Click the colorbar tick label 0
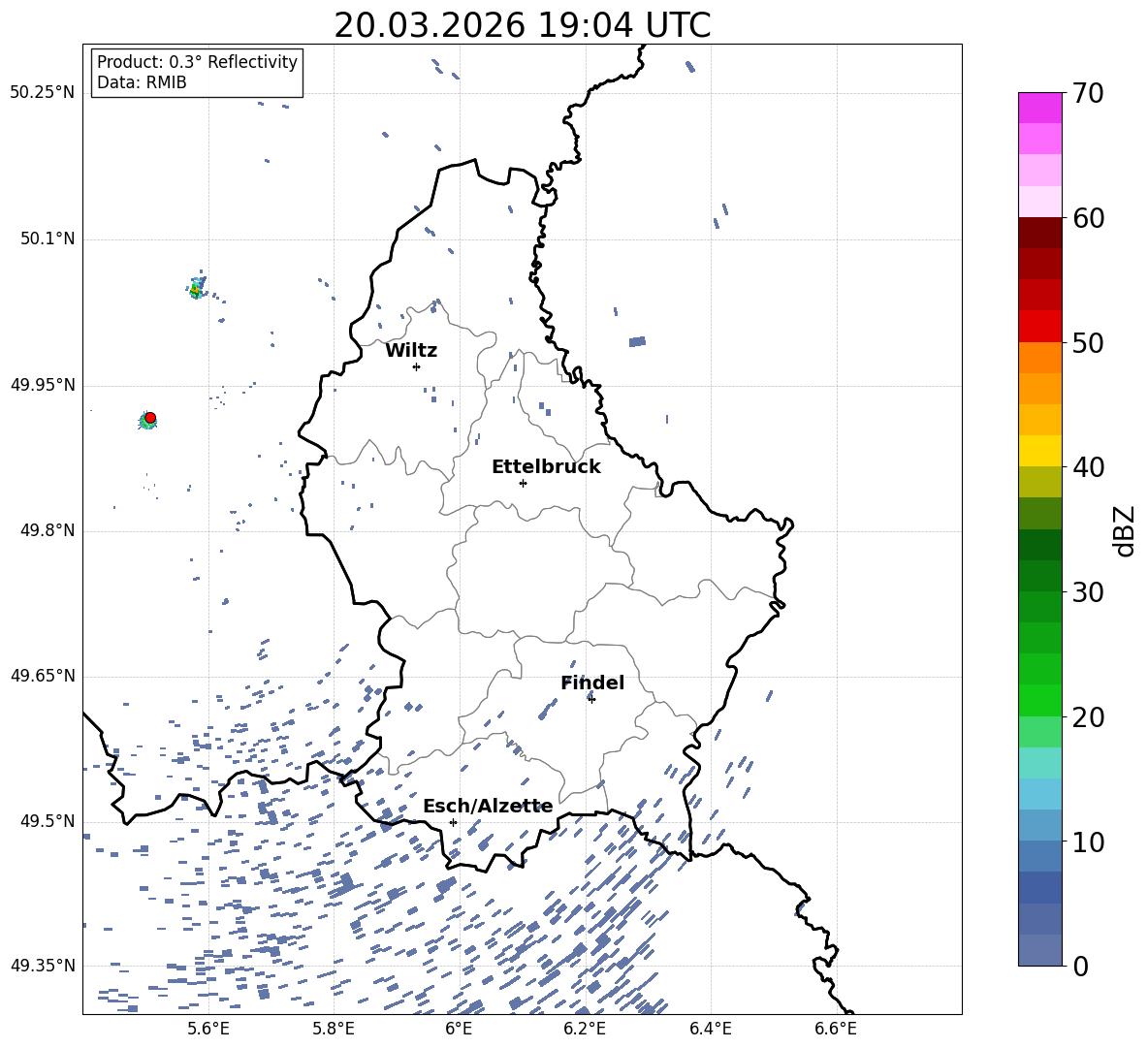The width and height of the screenshot is (1148, 1048). pyautogui.click(x=1080, y=966)
